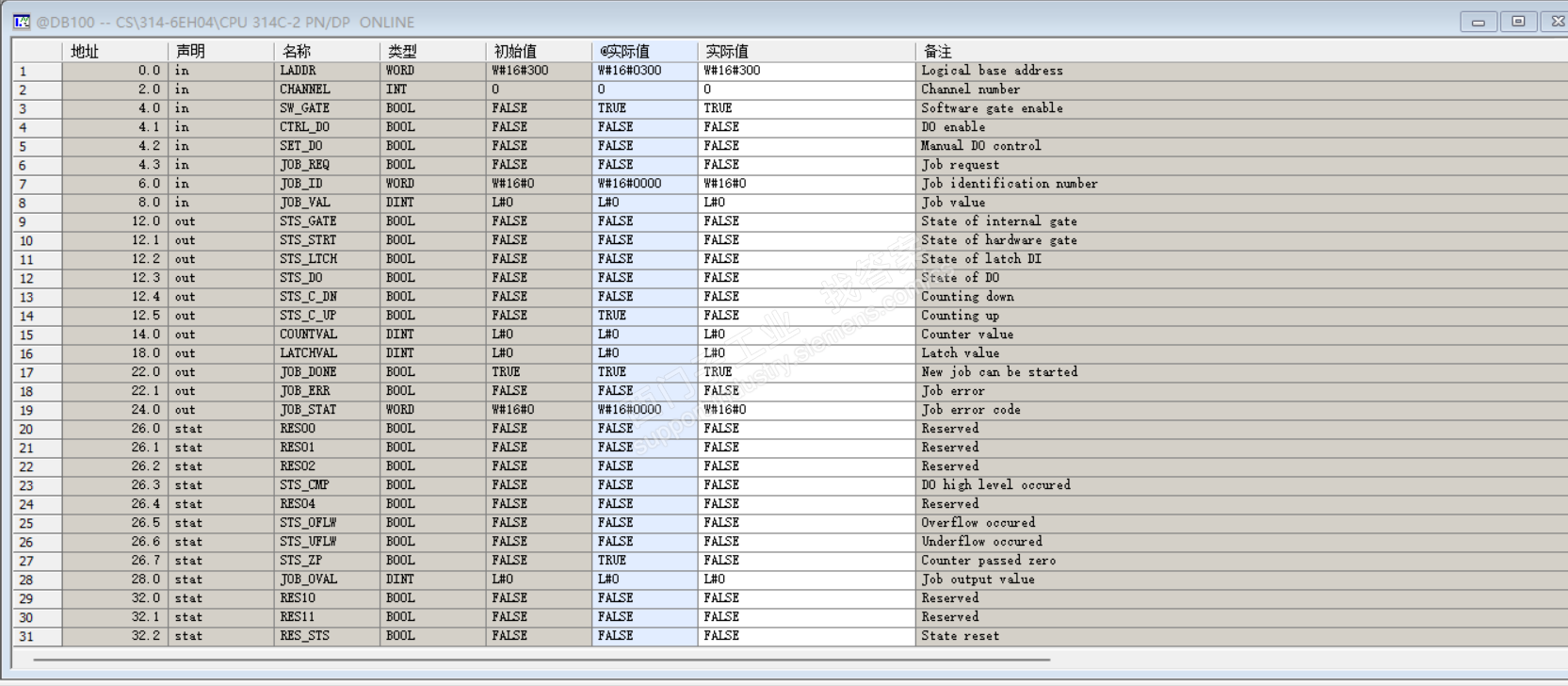Select the JOB_DONE name cell

pyautogui.click(x=327, y=372)
